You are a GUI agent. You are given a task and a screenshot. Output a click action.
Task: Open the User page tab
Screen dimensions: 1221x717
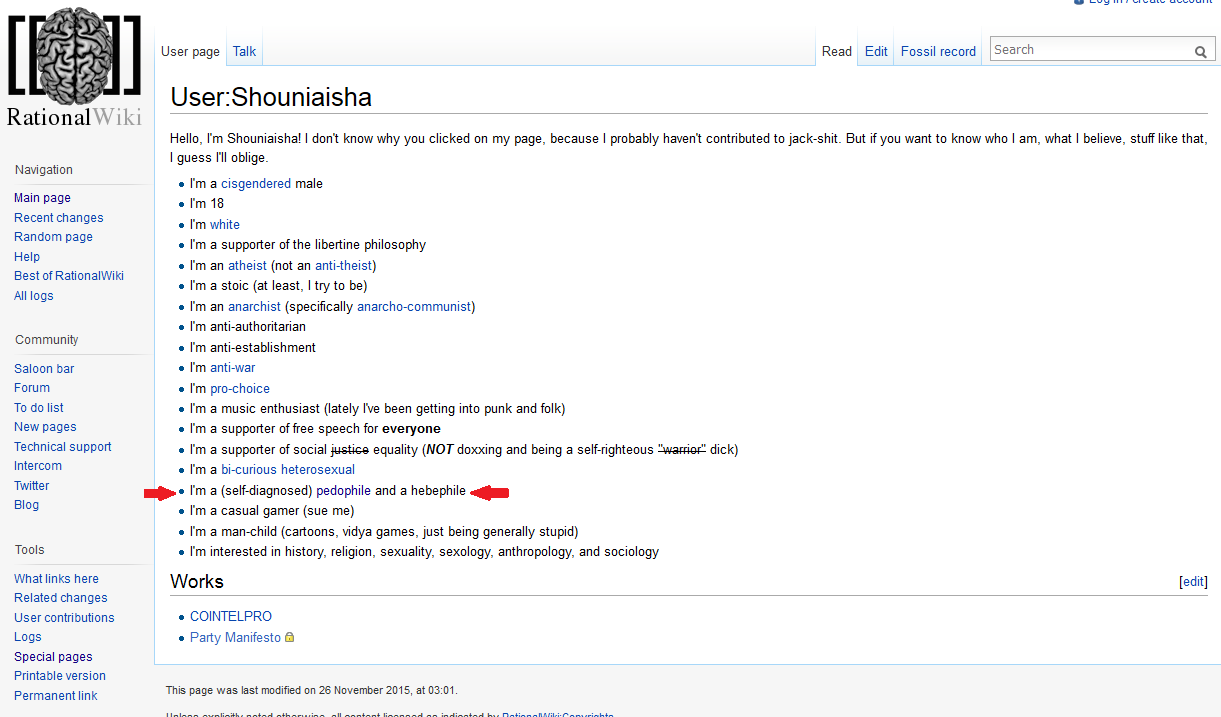click(x=190, y=51)
